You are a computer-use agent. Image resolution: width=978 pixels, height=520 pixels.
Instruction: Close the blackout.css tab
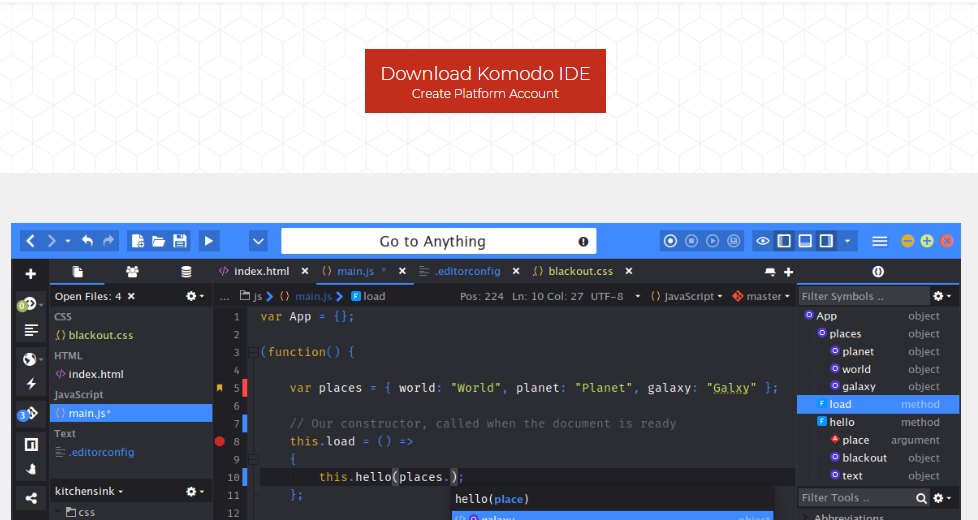point(629,271)
